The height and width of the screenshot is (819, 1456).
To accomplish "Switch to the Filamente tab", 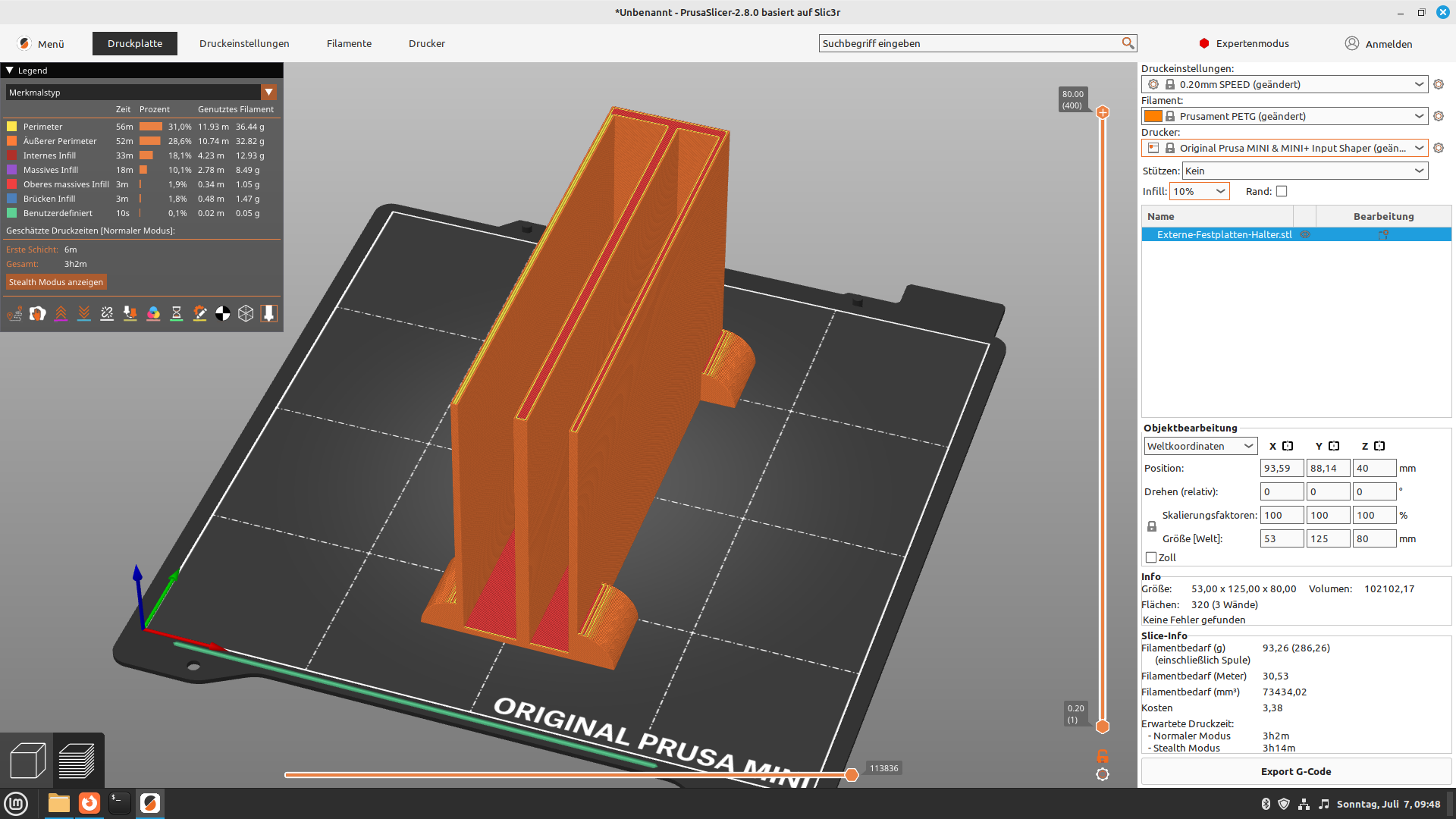I will click(349, 43).
